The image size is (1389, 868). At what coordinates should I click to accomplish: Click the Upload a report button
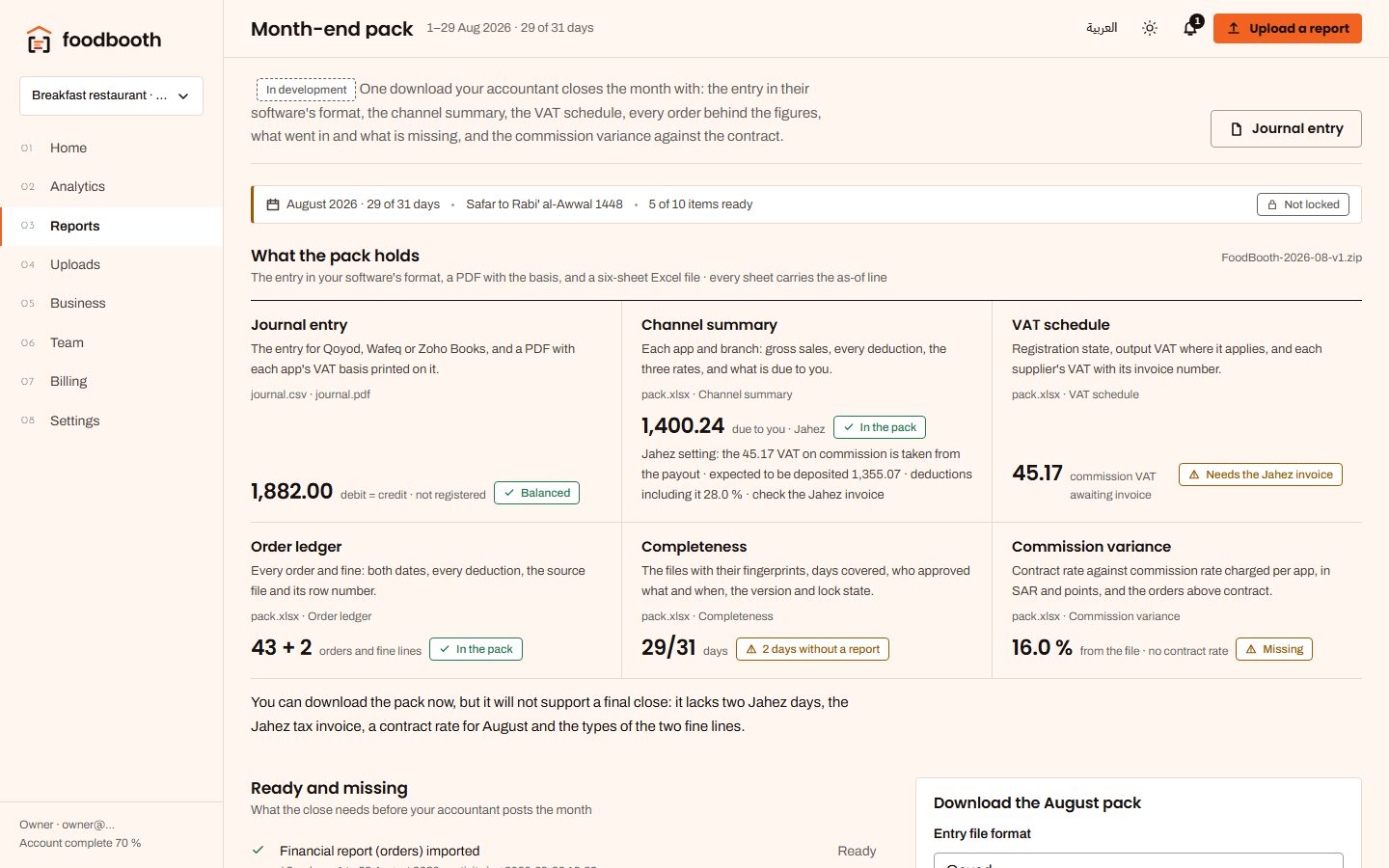1287,28
